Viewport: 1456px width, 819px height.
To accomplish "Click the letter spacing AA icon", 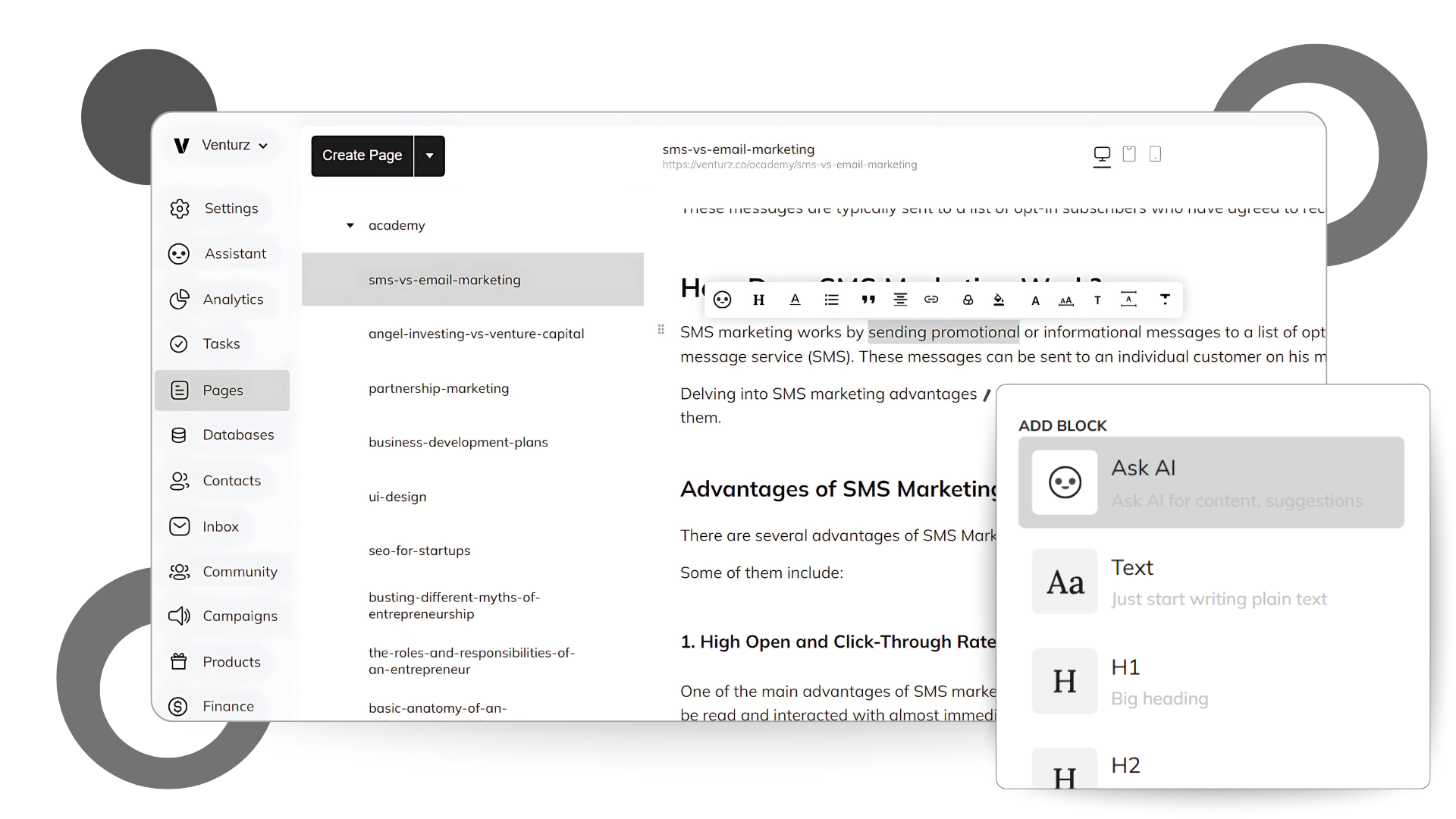I will pos(1065,300).
